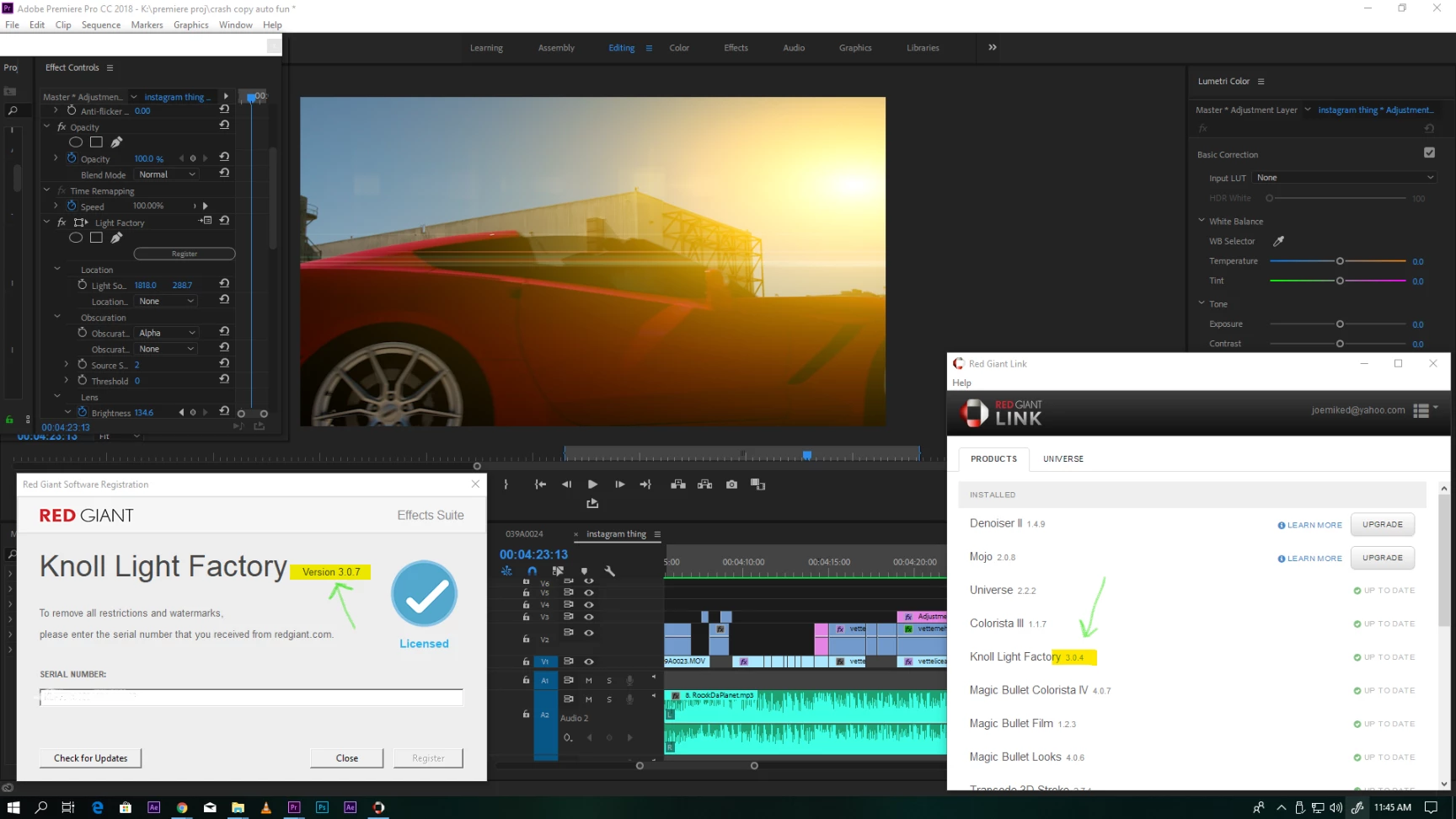The image size is (1456, 819).
Task: Add a marker in the timeline
Action: coord(584,570)
